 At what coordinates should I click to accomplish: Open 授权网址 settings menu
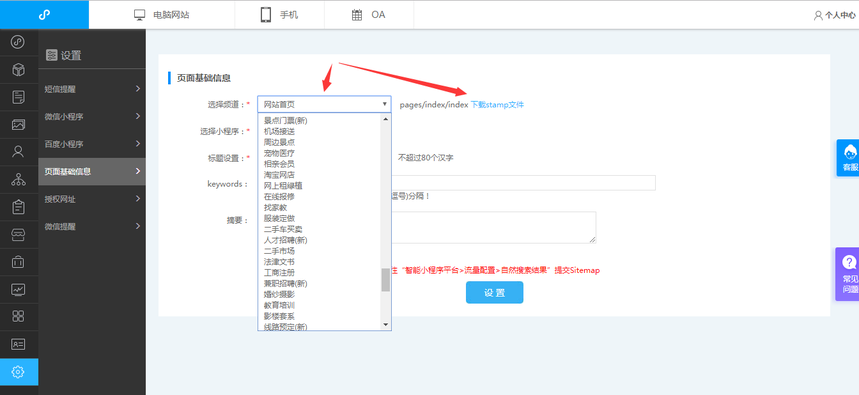coord(92,199)
